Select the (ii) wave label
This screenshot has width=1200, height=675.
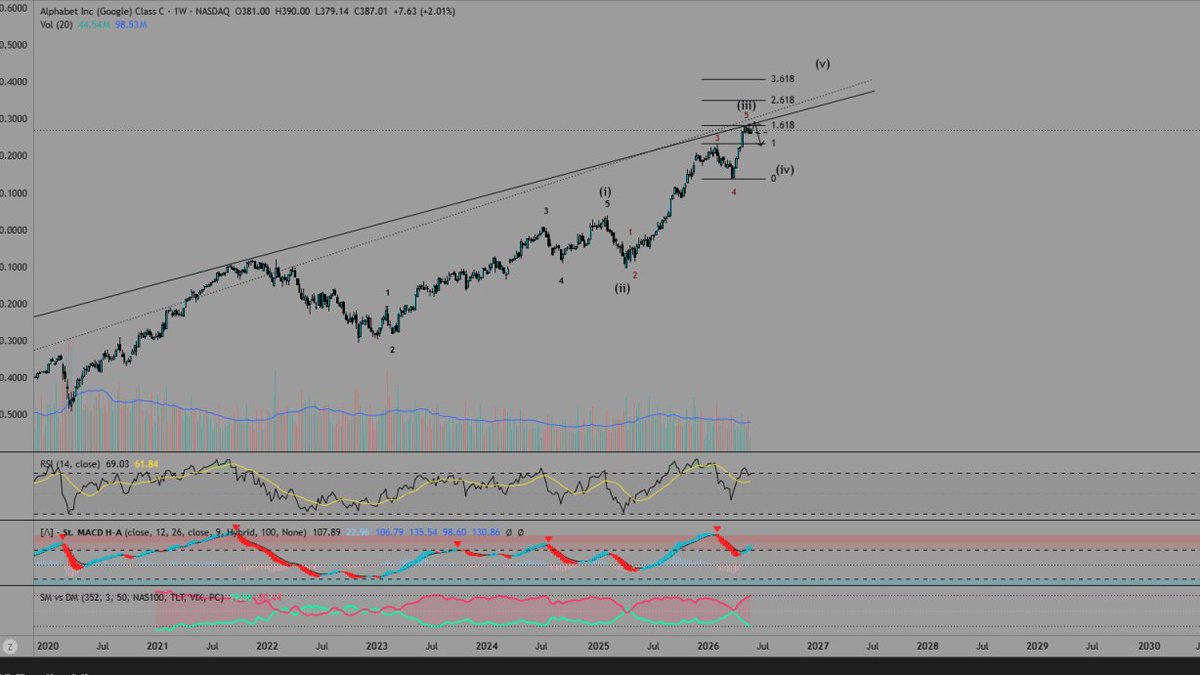tap(622, 288)
